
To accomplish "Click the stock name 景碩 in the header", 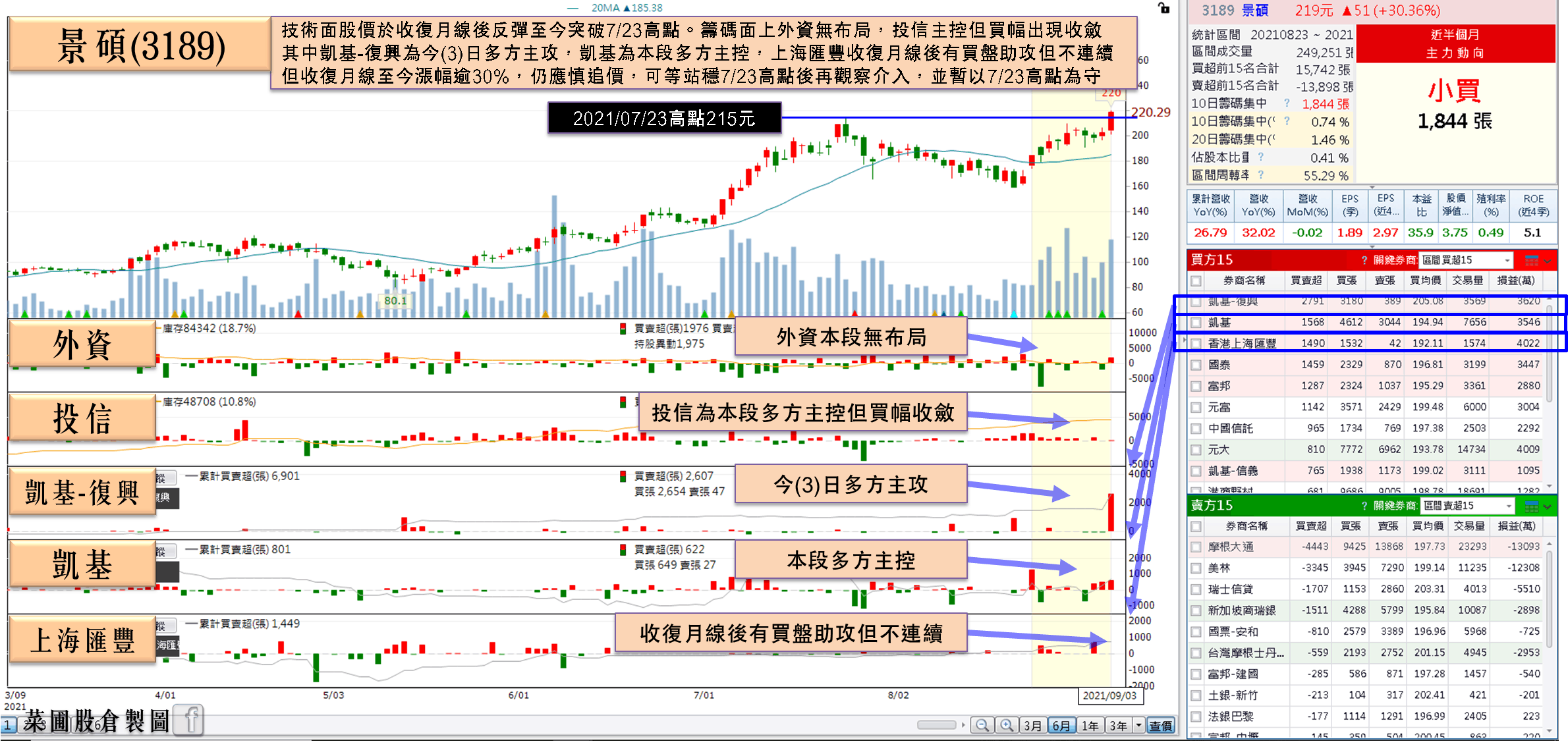I will pyautogui.click(x=1254, y=11).
